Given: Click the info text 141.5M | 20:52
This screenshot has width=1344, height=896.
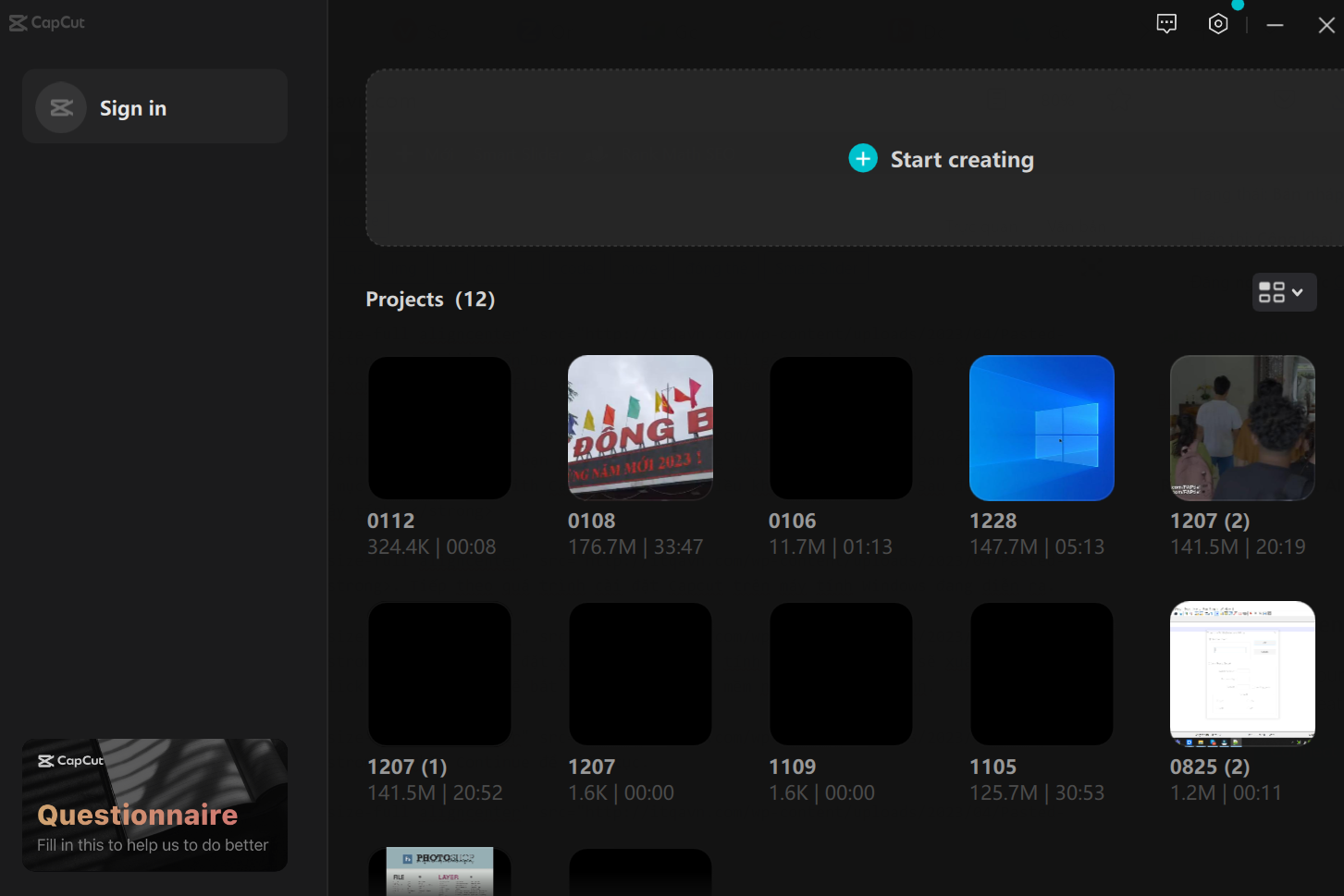Looking at the screenshot, I should [435, 792].
